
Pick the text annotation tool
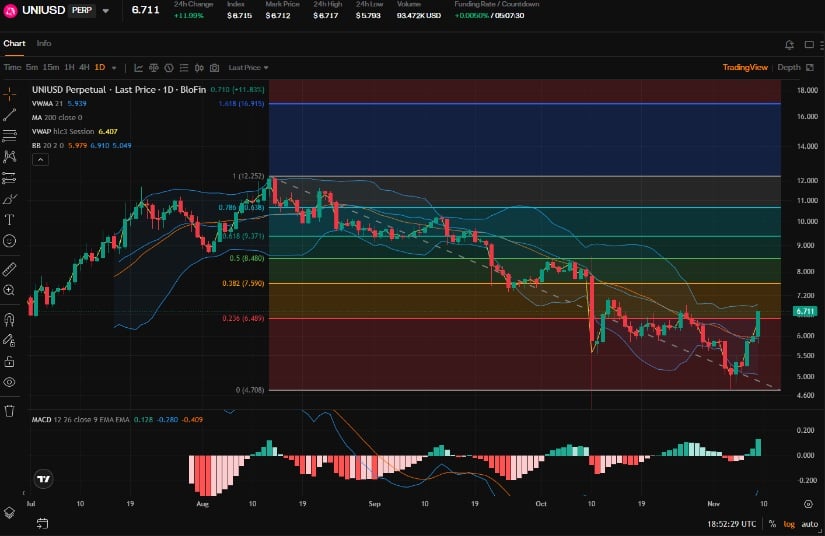(x=10, y=219)
